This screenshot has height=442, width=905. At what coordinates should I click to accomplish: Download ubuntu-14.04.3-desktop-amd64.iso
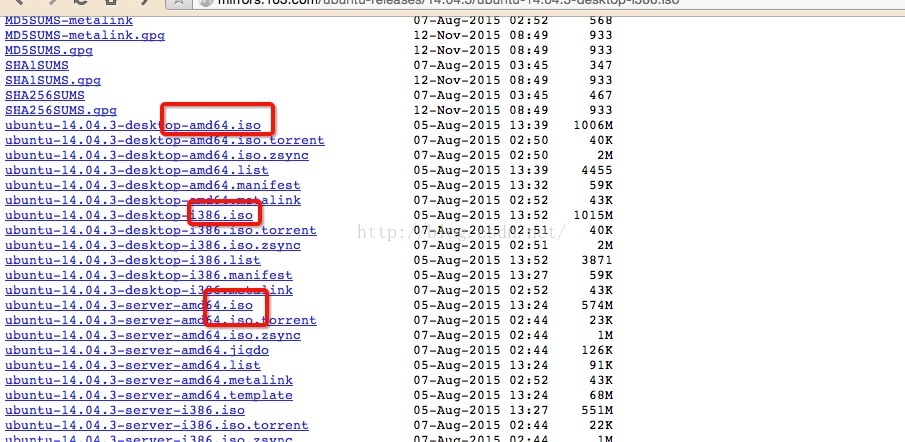click(133, 125)
